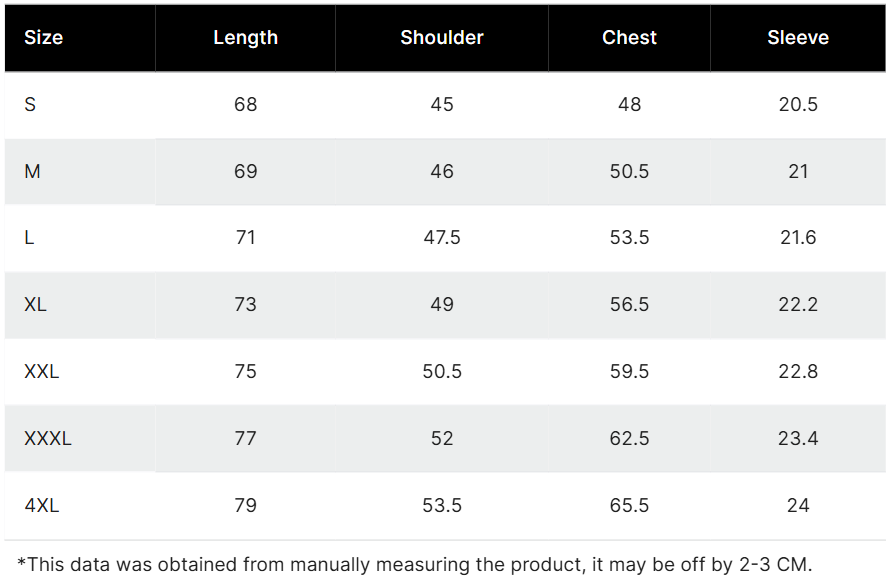The image size is (895, 585).
Task: Select the Sleeve column header
Action: (x=798, y=38)
